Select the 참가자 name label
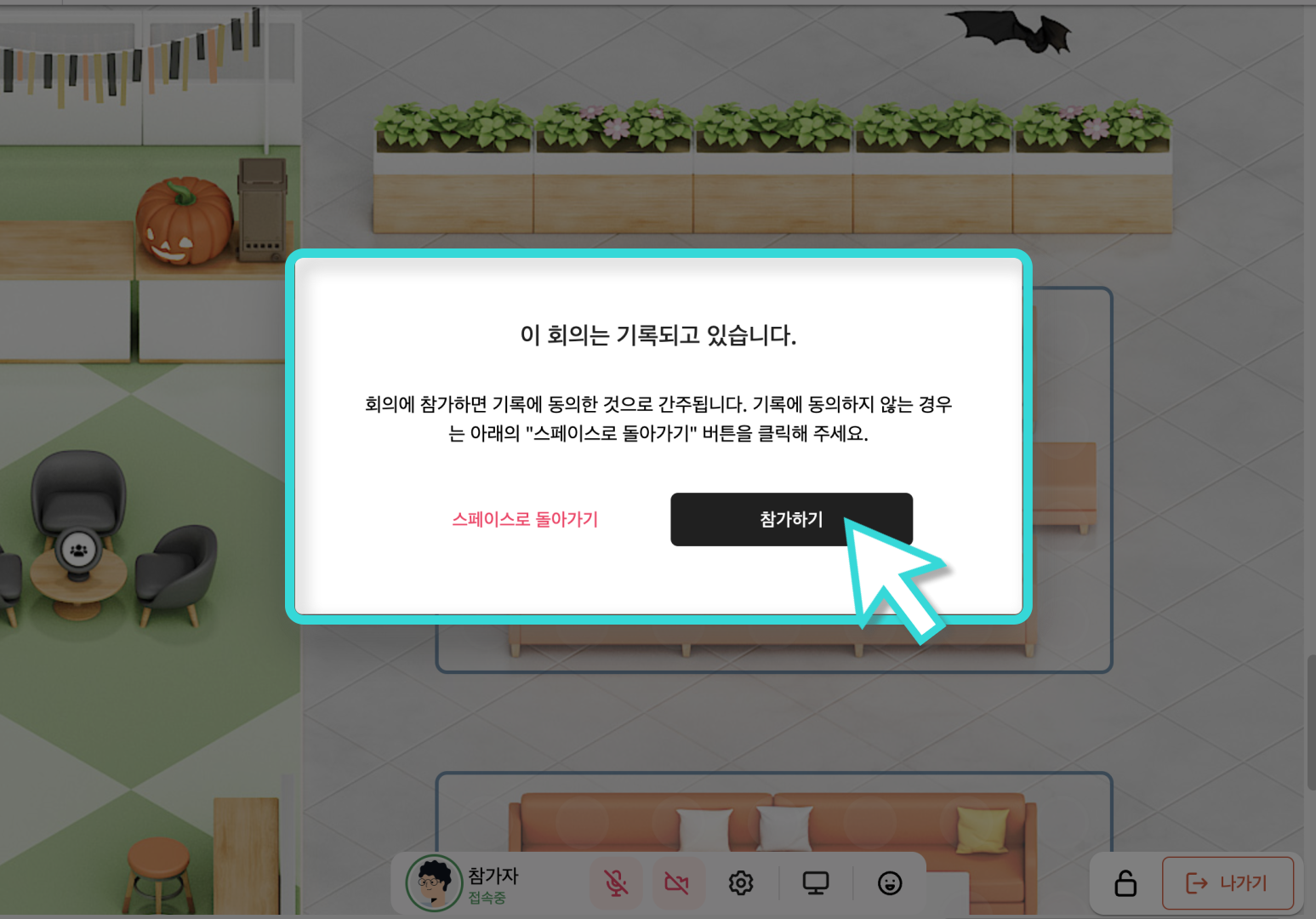Image resolution: width=1316 pixels, height=919 pixels. coord(493,875)
